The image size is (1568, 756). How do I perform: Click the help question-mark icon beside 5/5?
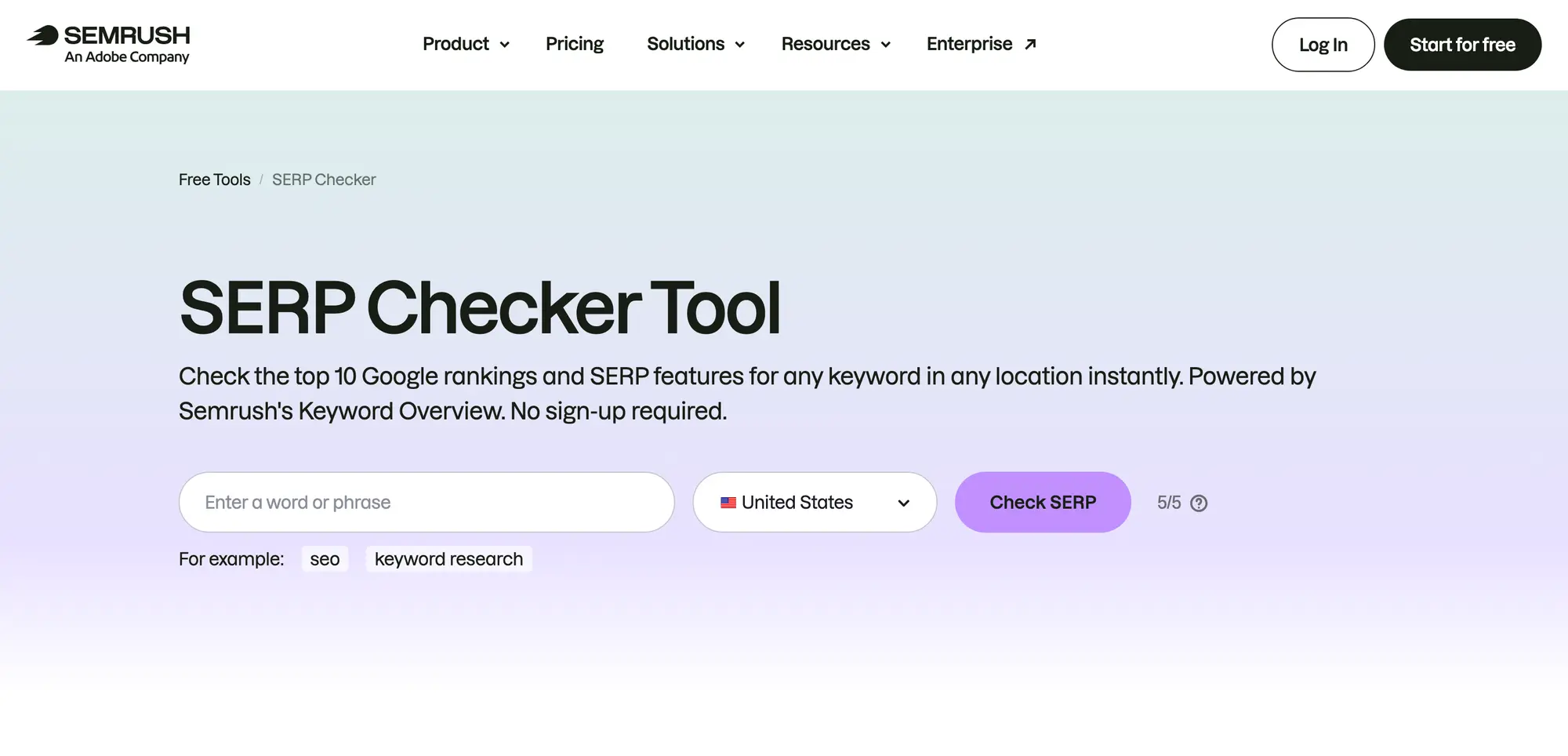1199,503
